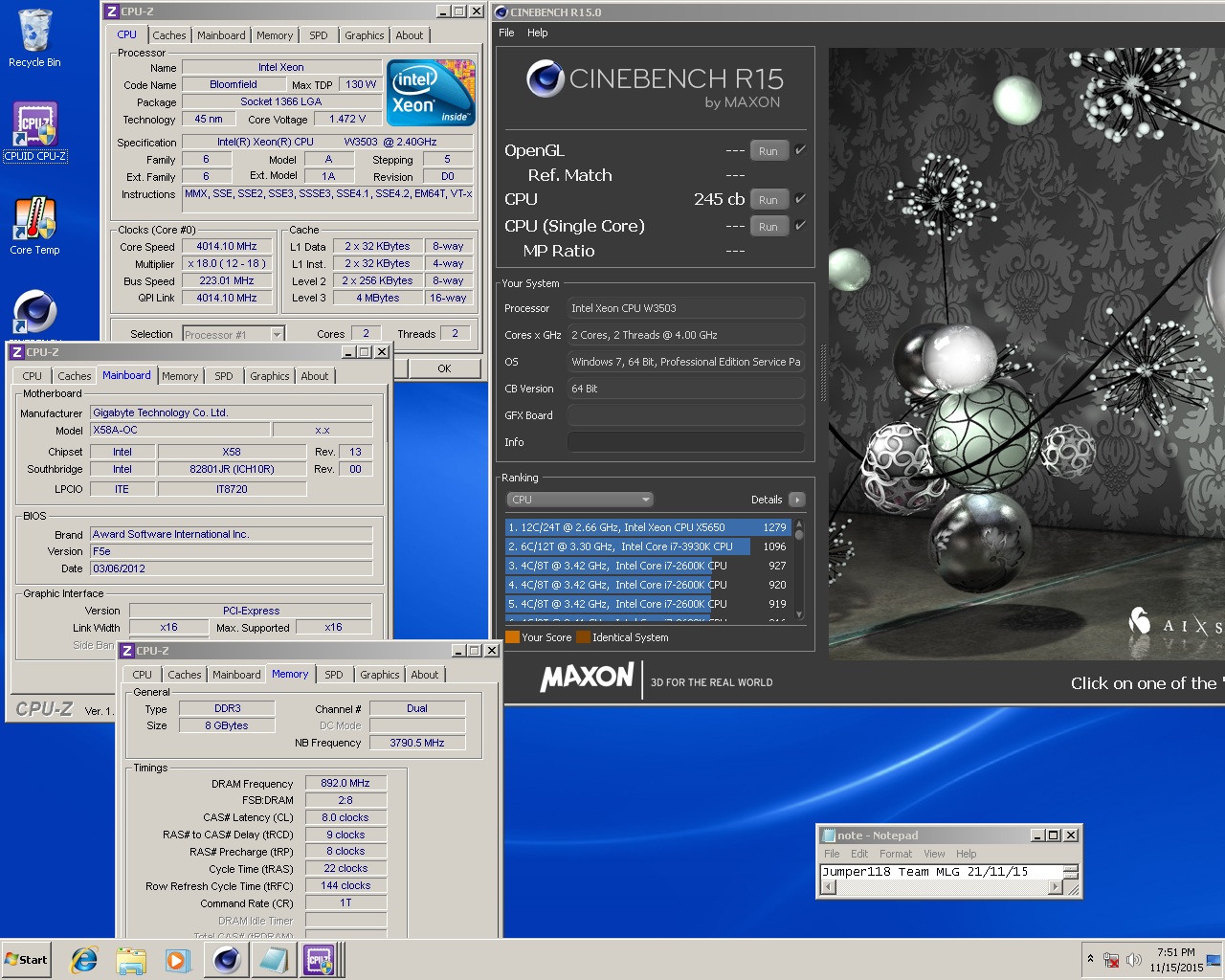The height and width of the screenshot is (980, 1225).
Task: Toggle the CPU test checkbox
Action: [800, 199]
